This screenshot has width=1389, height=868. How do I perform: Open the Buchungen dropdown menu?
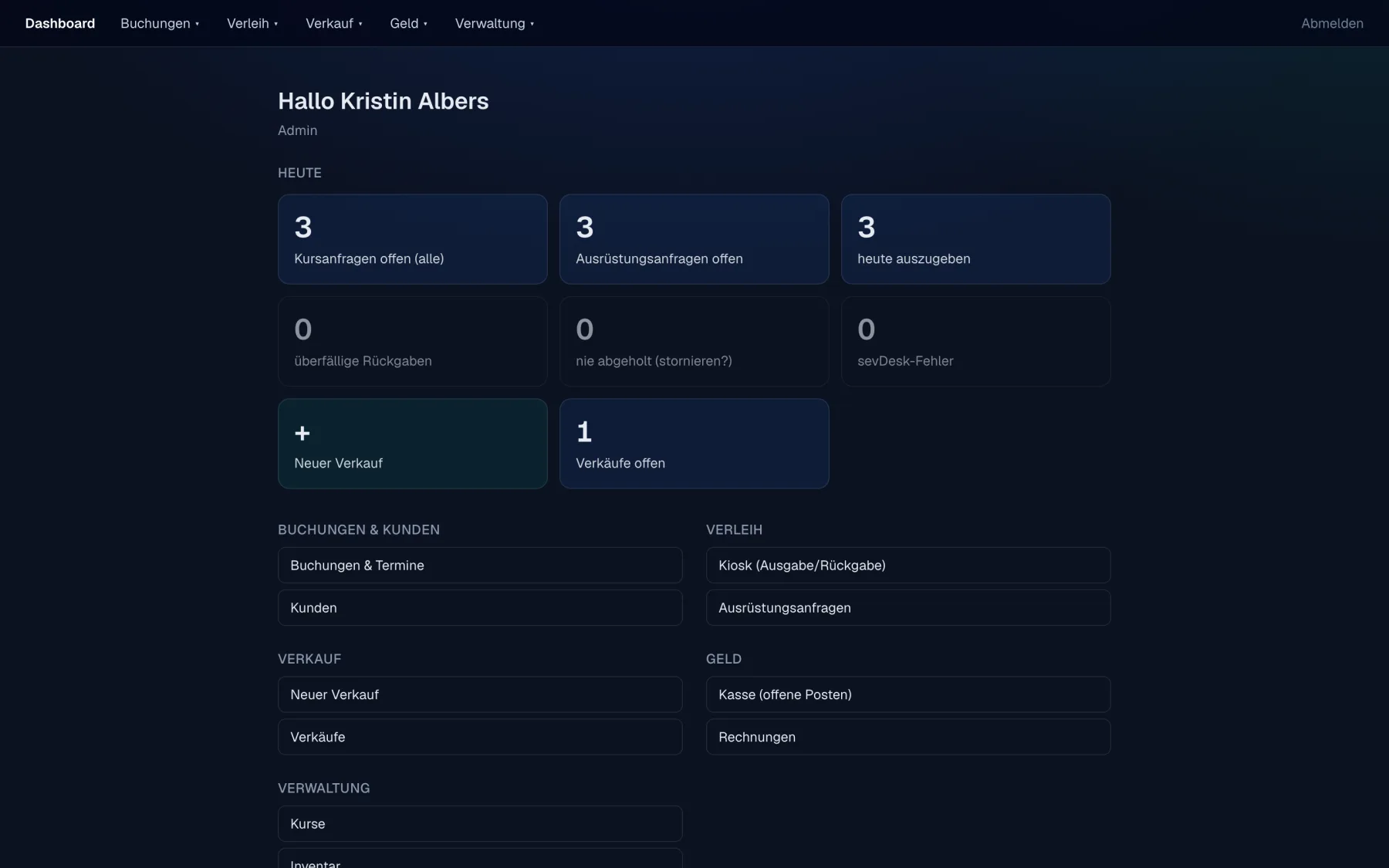click(x=160, y=23)
